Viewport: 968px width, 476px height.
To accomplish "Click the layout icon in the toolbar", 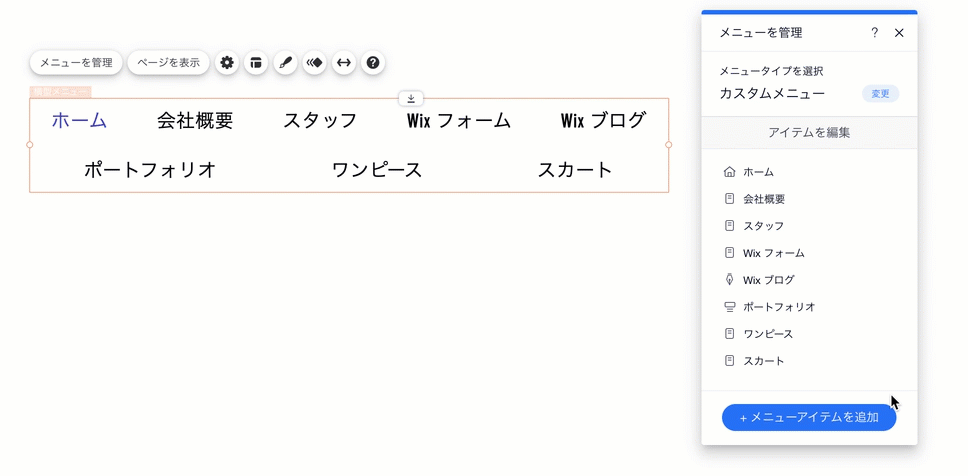I will point(256,63).
